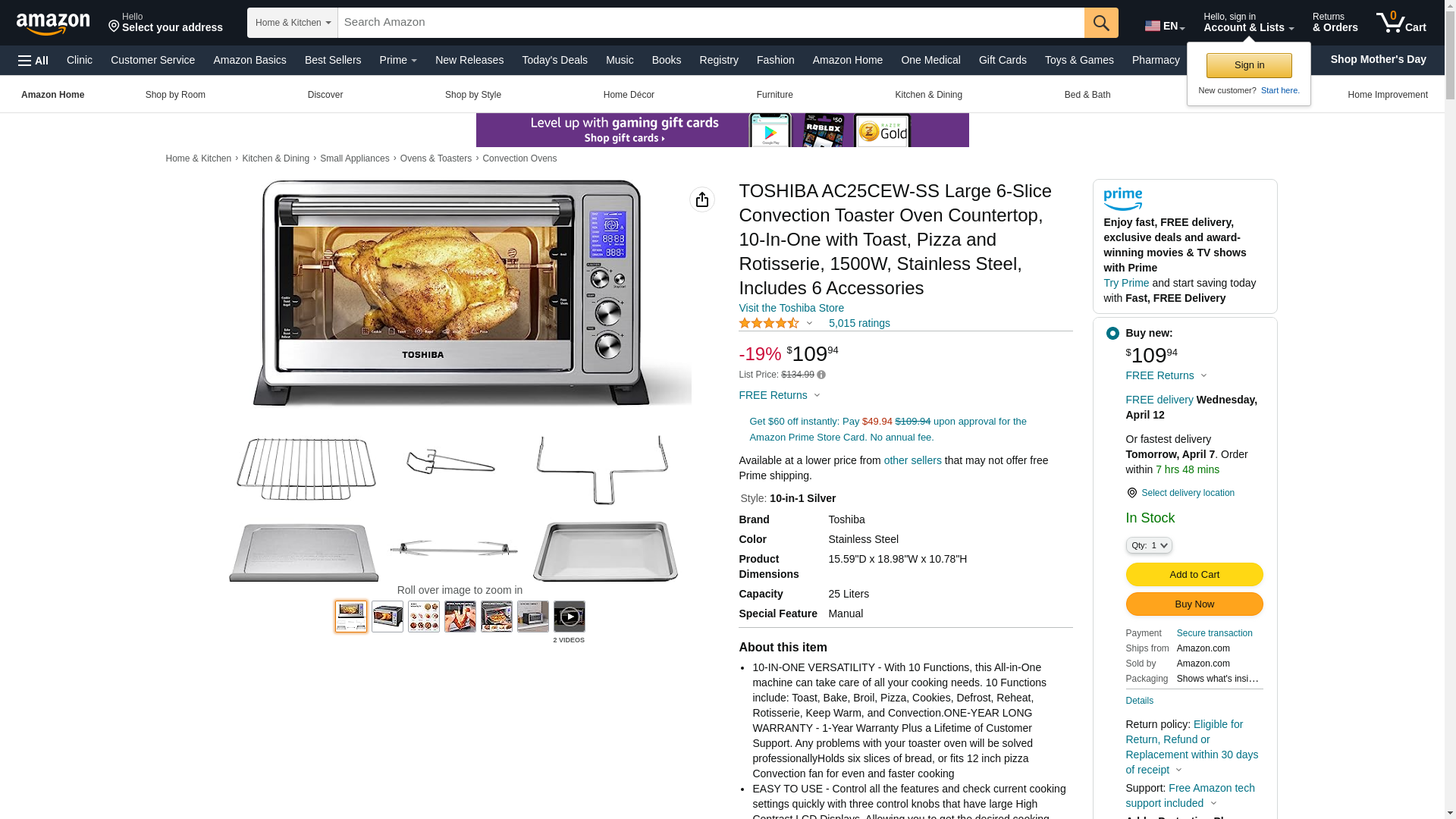
Task: Play the product video thumbnail
Action: click(570, 617)
